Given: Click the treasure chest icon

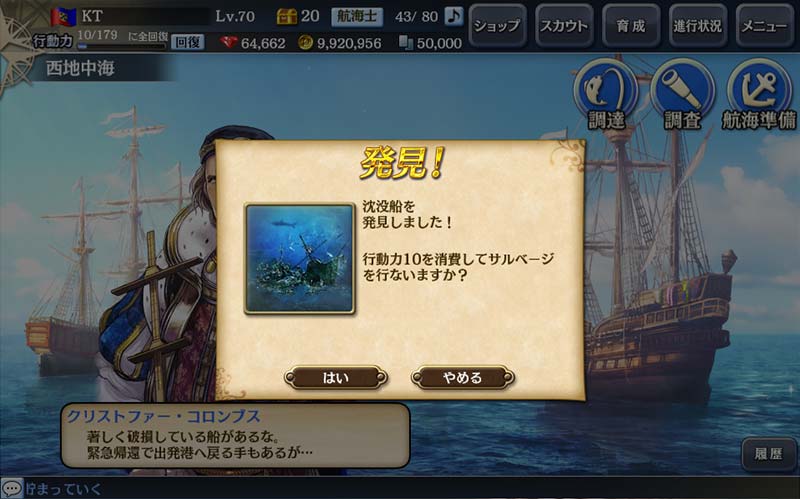Looking at the screenshot, I should pyautogui.click(x=286, y=16).
